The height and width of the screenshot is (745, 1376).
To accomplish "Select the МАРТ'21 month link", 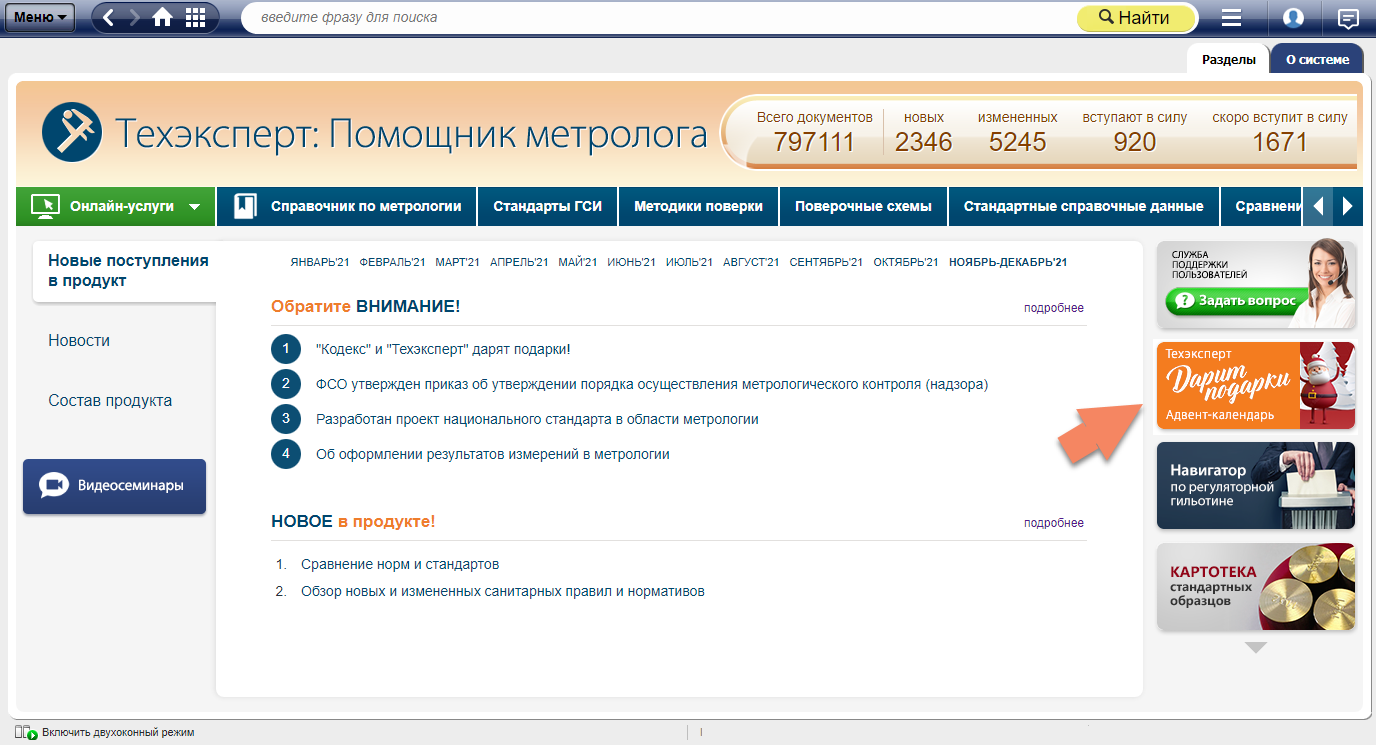I will click(x=457, y=263).
